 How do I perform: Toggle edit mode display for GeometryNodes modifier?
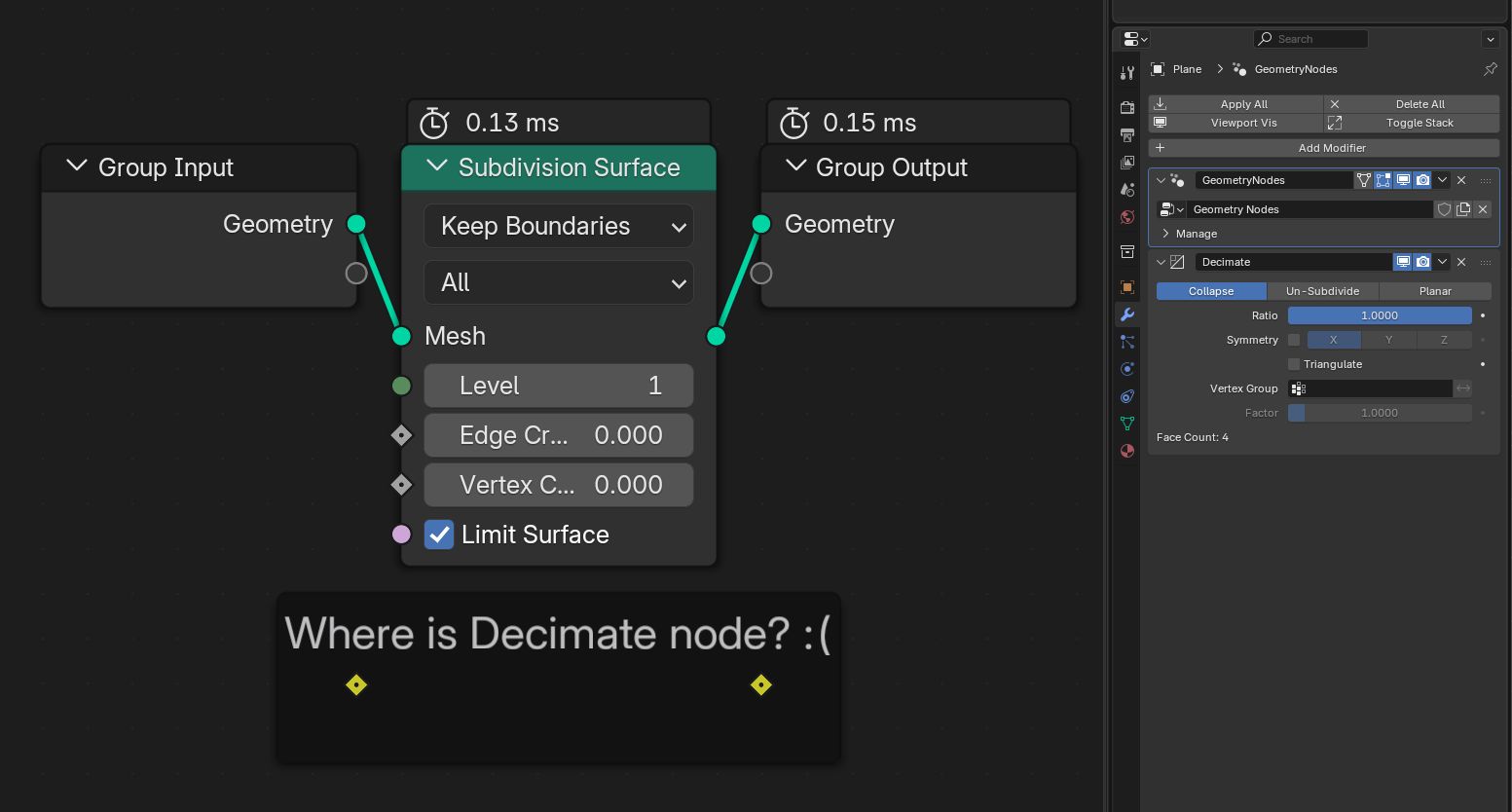click(x=1383, y=180)
